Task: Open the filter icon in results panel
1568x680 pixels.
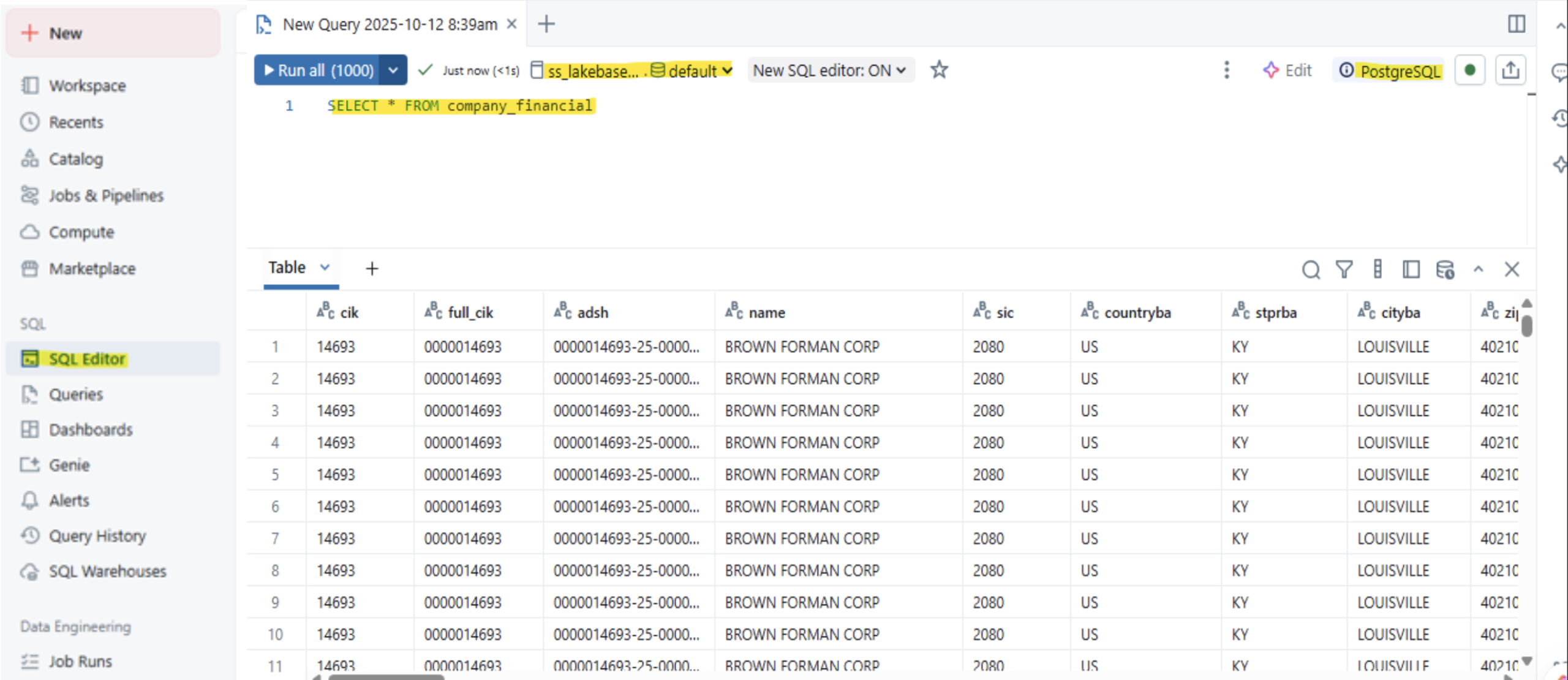Action: pos(1344,270)
